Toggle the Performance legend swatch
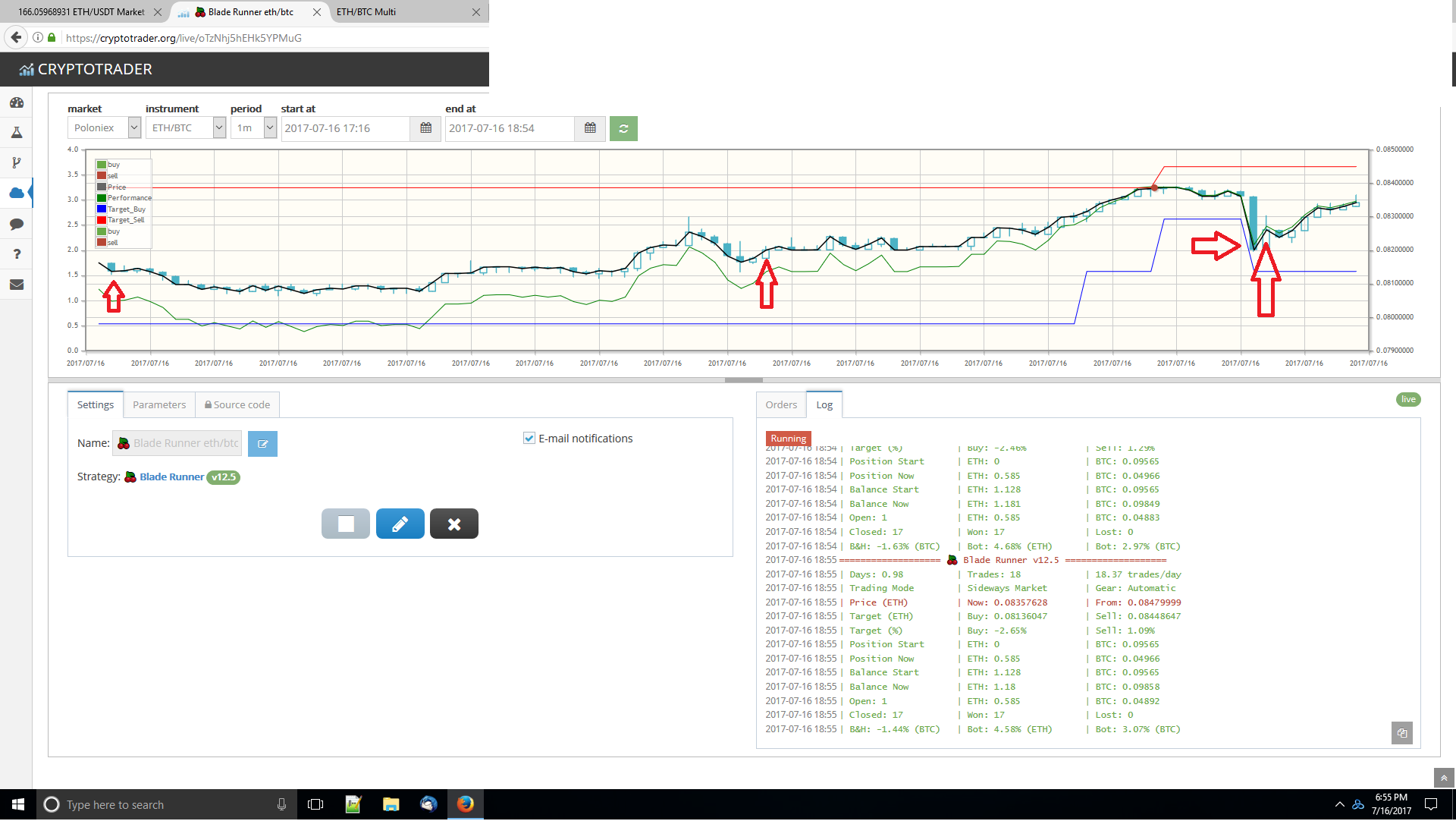 pyautogui.click(x=101, y=198)
